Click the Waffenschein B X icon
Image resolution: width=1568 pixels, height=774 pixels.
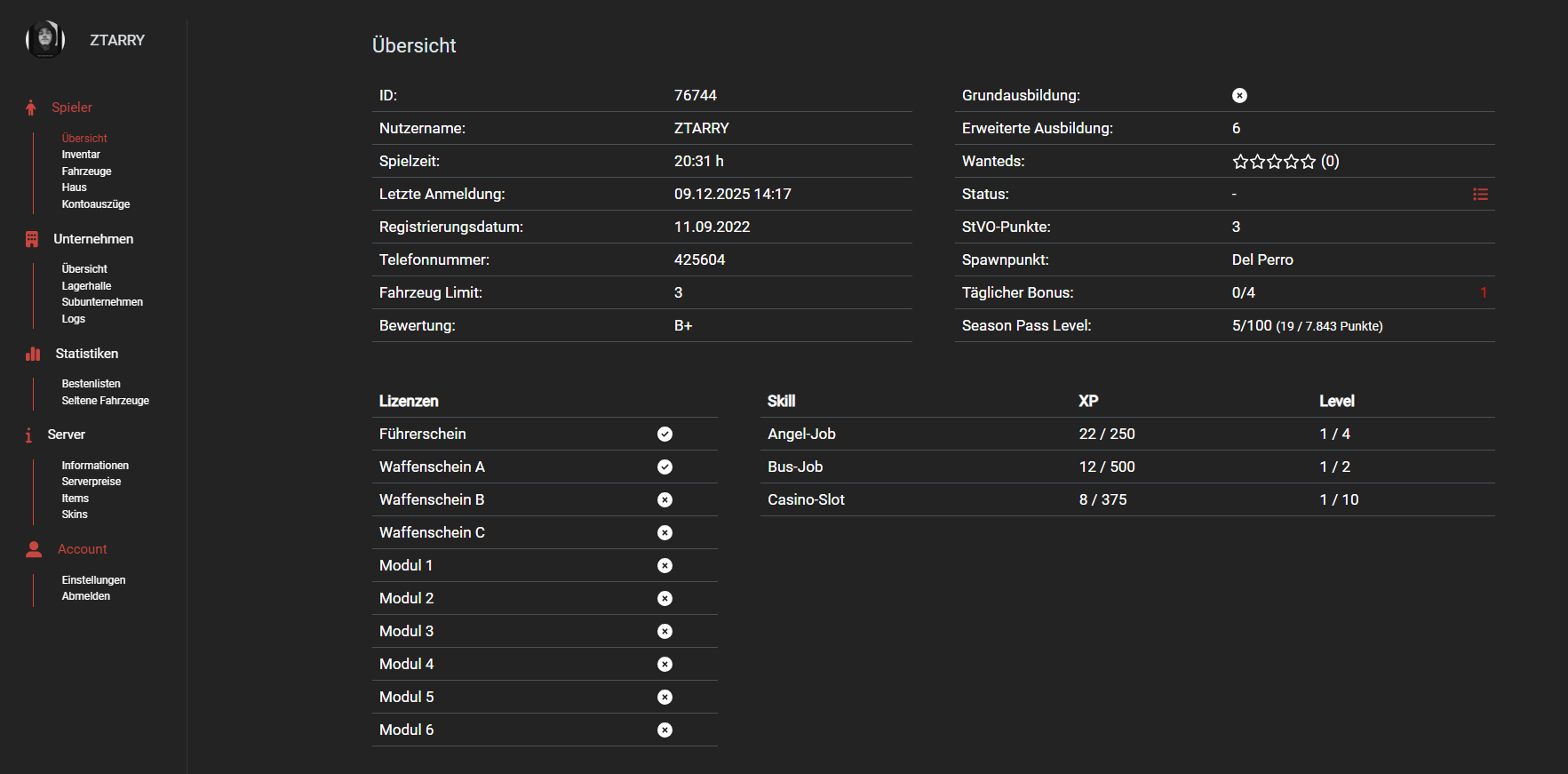(x=665, y=499)
